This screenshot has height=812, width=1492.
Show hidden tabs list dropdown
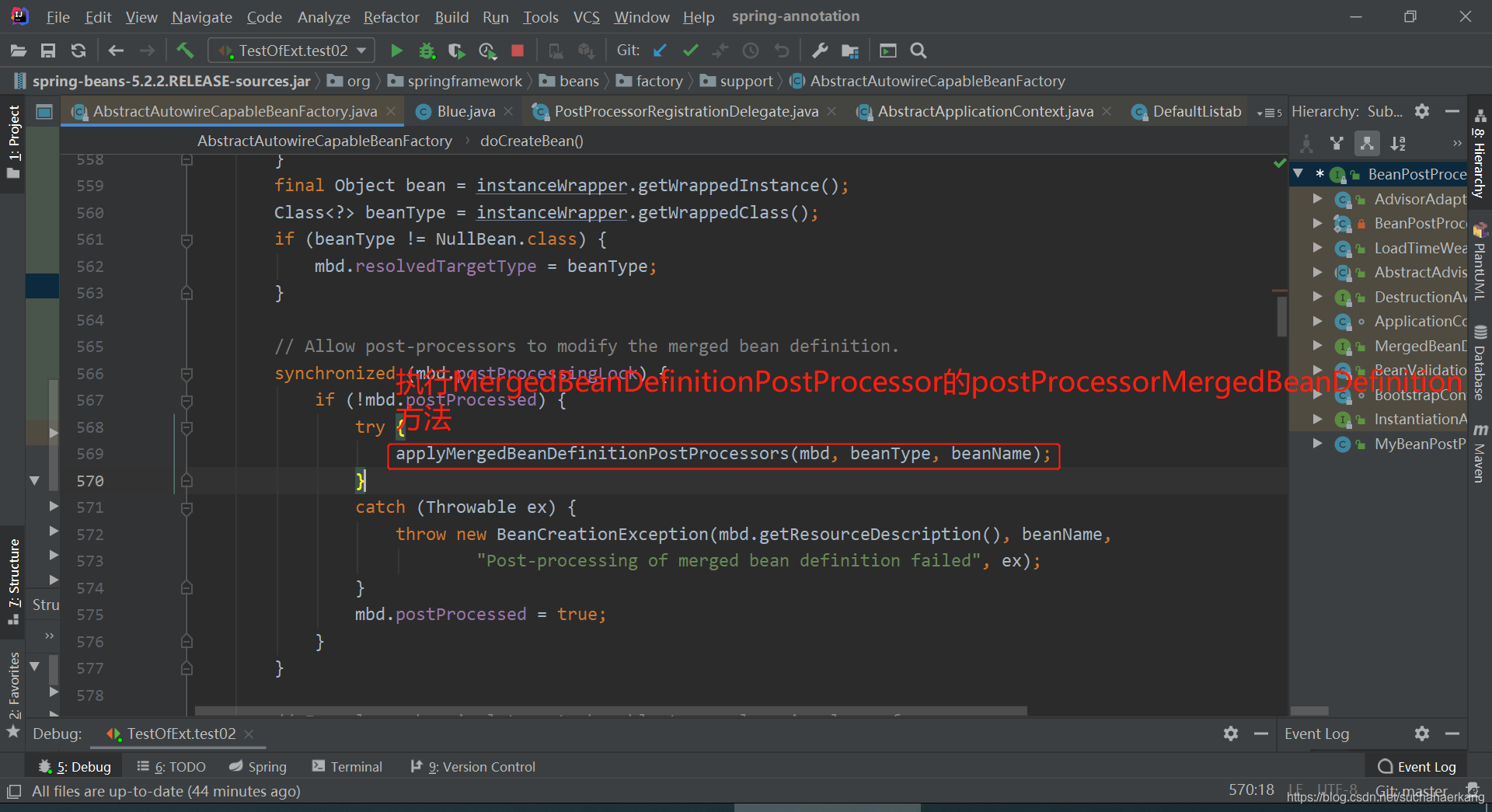click(1268, 113)
